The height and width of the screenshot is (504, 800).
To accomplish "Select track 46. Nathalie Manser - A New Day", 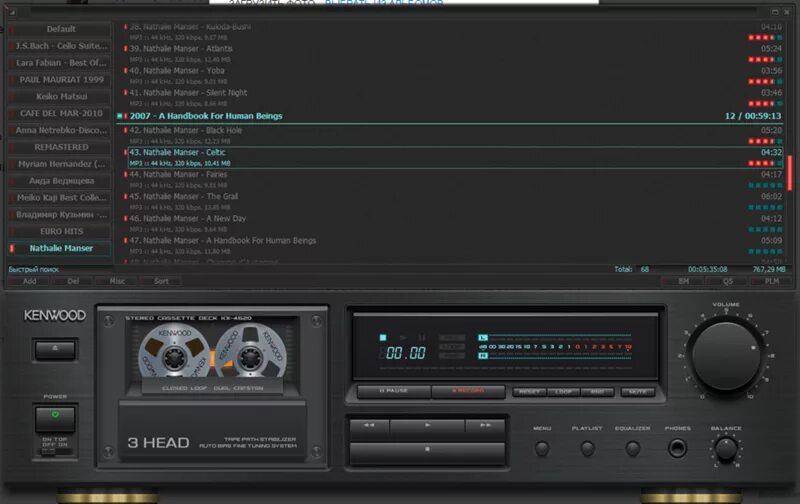I will click(454, 223).
